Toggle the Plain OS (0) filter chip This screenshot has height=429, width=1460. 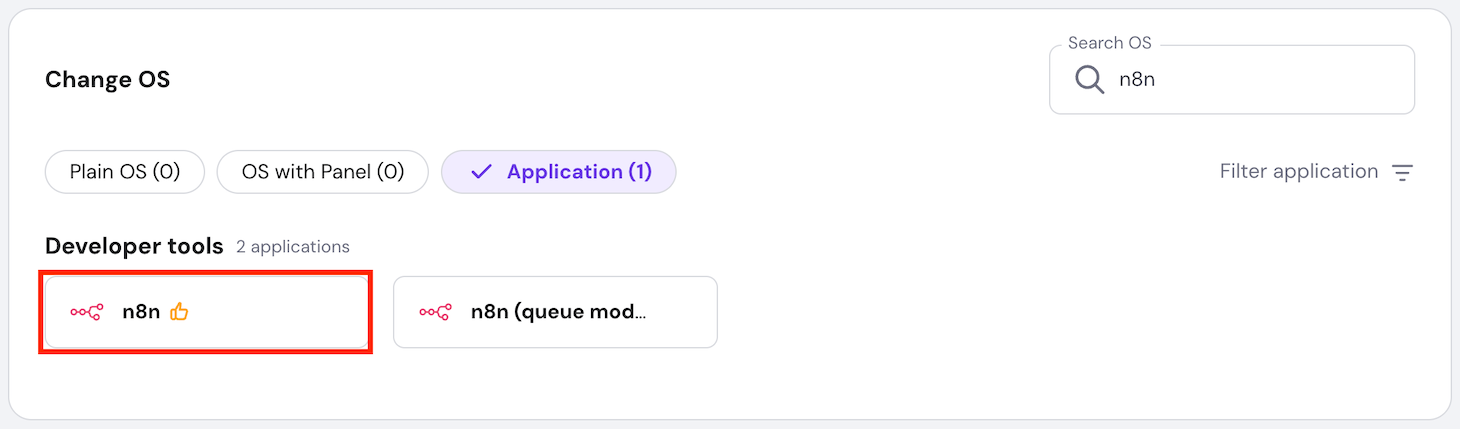pos(125,172)
